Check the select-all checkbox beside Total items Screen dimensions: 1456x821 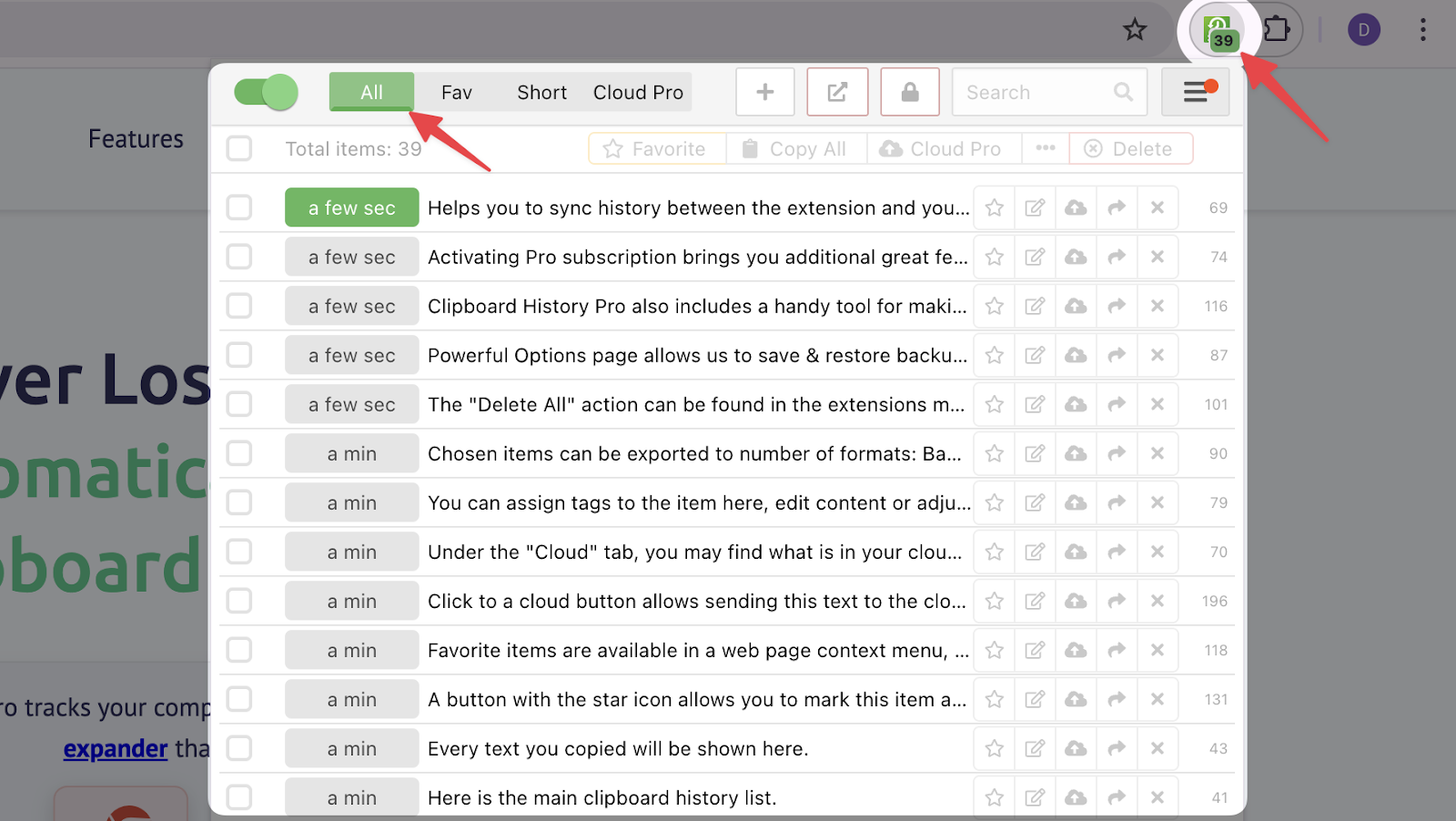coord(239,148)
